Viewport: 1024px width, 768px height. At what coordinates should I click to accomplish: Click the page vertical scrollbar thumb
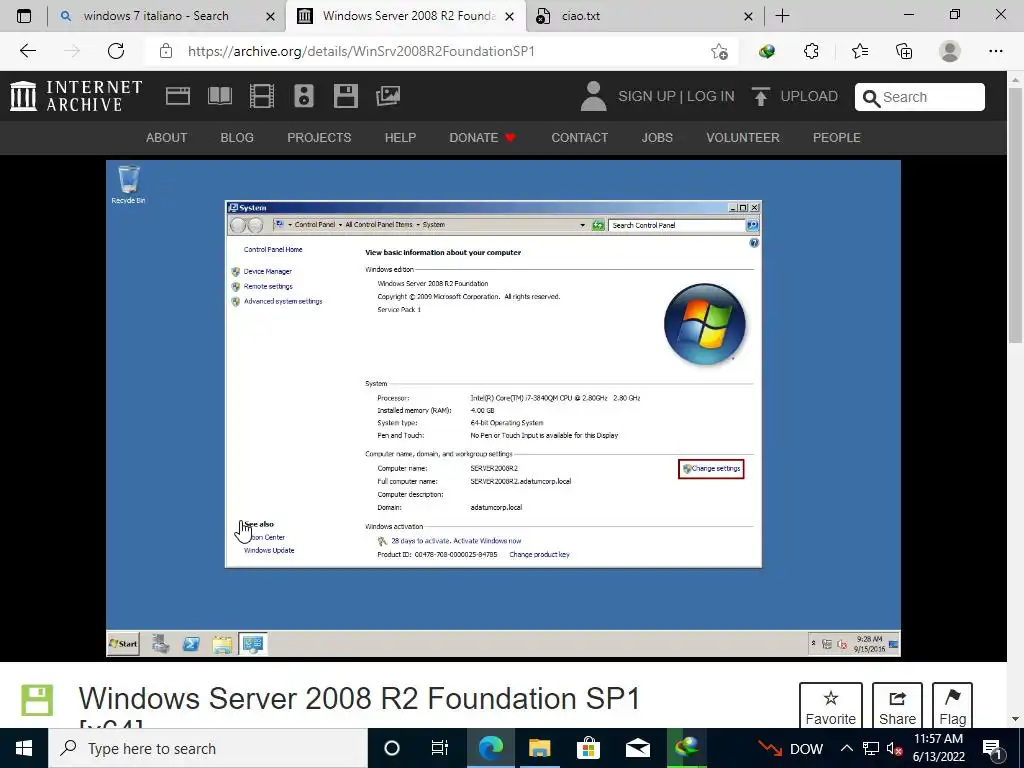(1015, 214)
